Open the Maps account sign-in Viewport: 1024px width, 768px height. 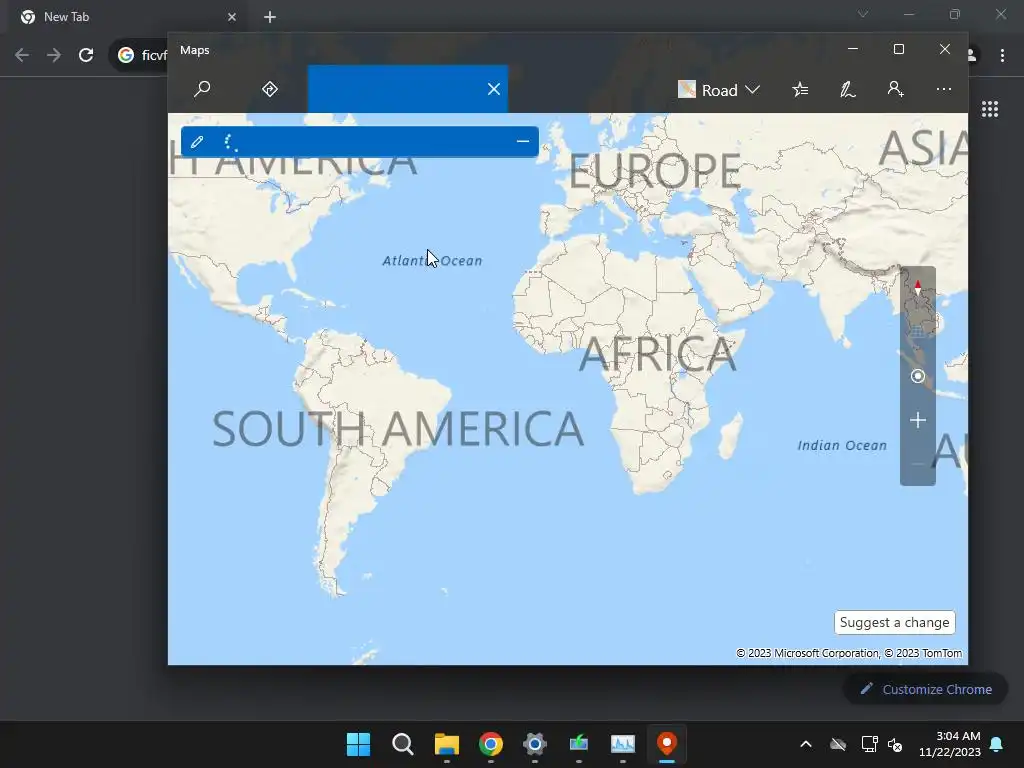tap(895, 89)
